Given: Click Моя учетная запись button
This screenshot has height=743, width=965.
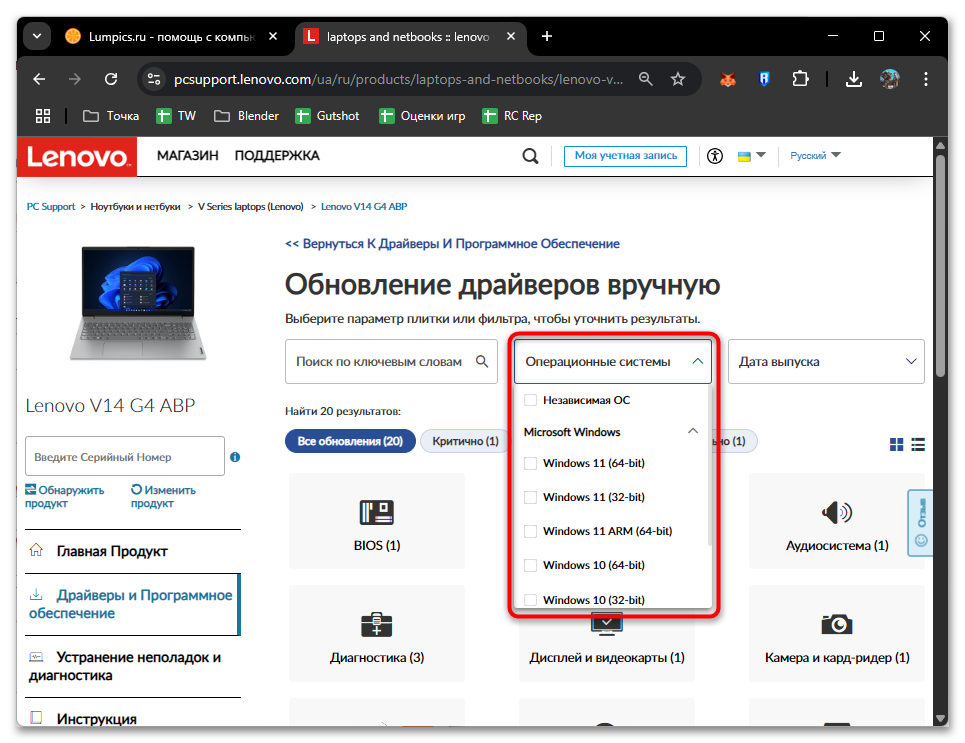Looking at the screenshot, I should click(x=625, y=156).
